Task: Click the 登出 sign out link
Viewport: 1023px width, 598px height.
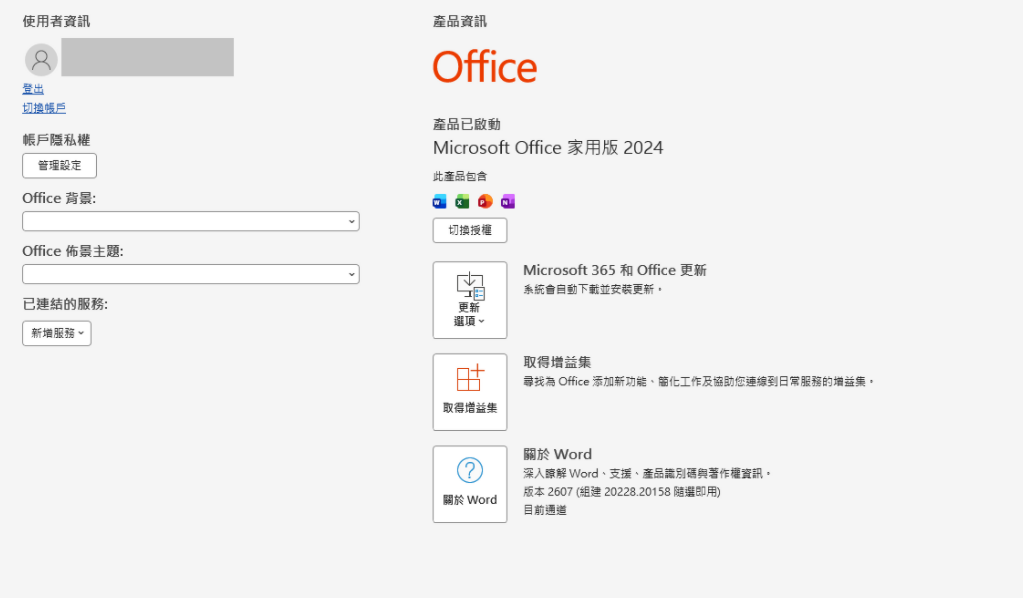Action: (33, 89)
